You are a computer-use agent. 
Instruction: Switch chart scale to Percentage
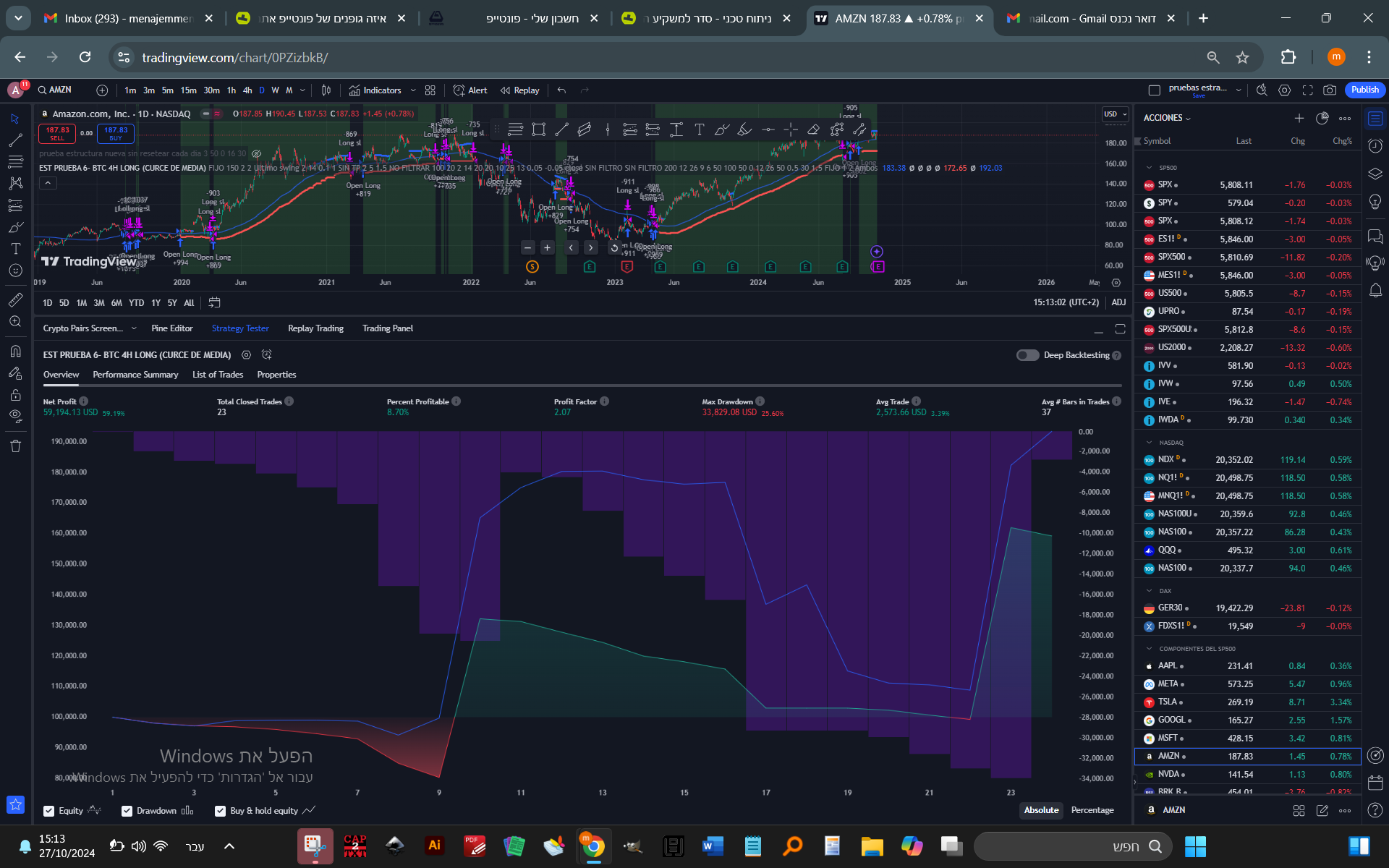point(1092,810)
